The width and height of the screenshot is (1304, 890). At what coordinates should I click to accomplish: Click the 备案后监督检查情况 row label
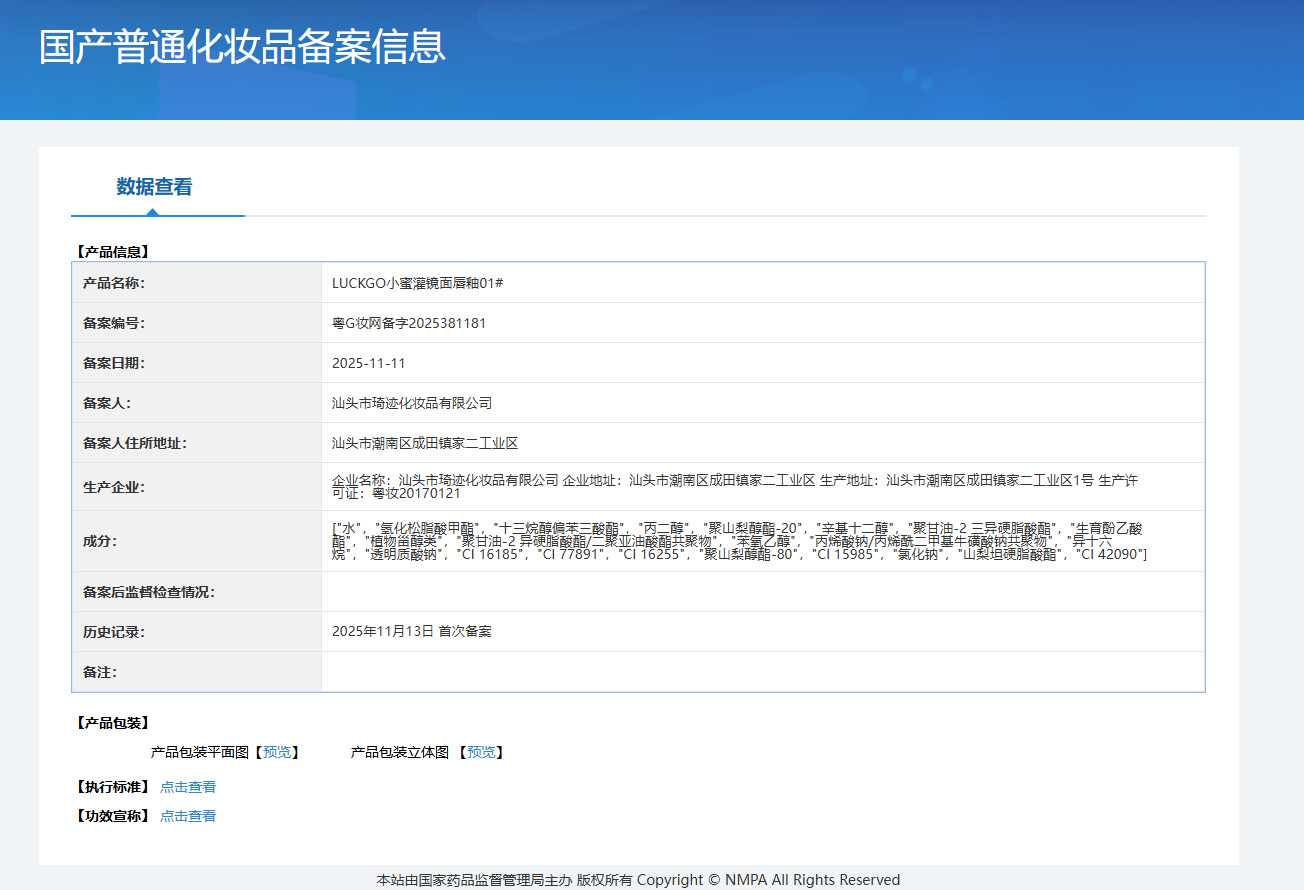(149, 592)
